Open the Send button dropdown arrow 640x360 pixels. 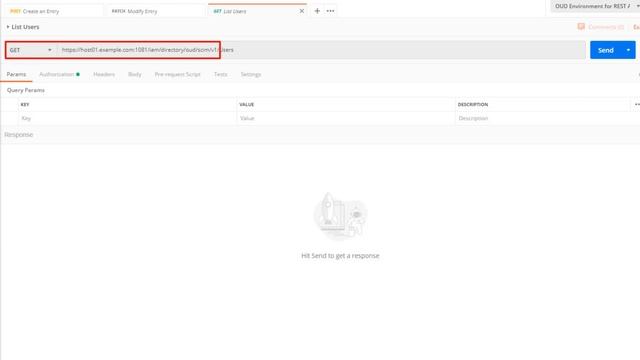(x=629, y=50)
